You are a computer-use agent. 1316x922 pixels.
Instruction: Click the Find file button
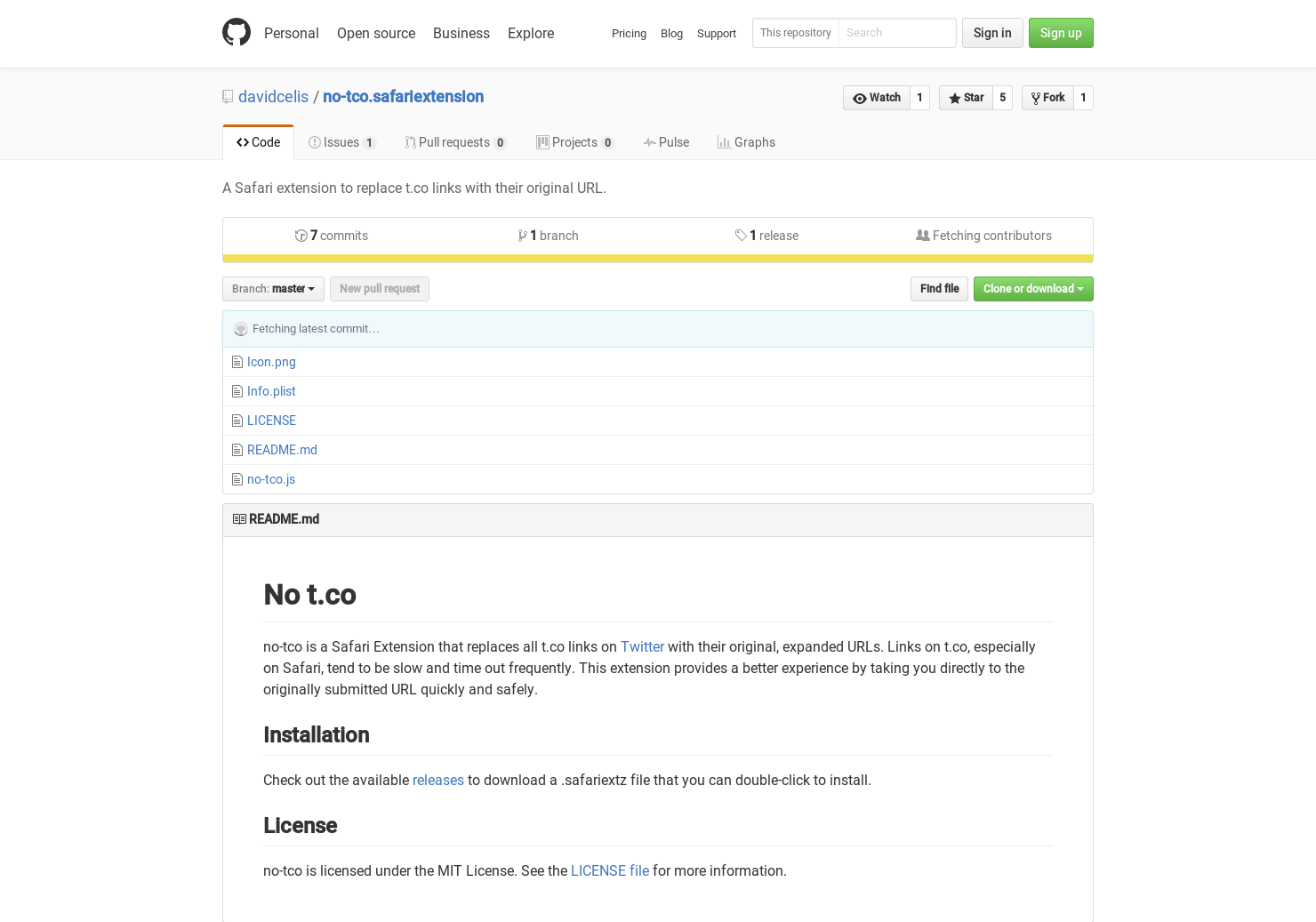pos(939,289)
